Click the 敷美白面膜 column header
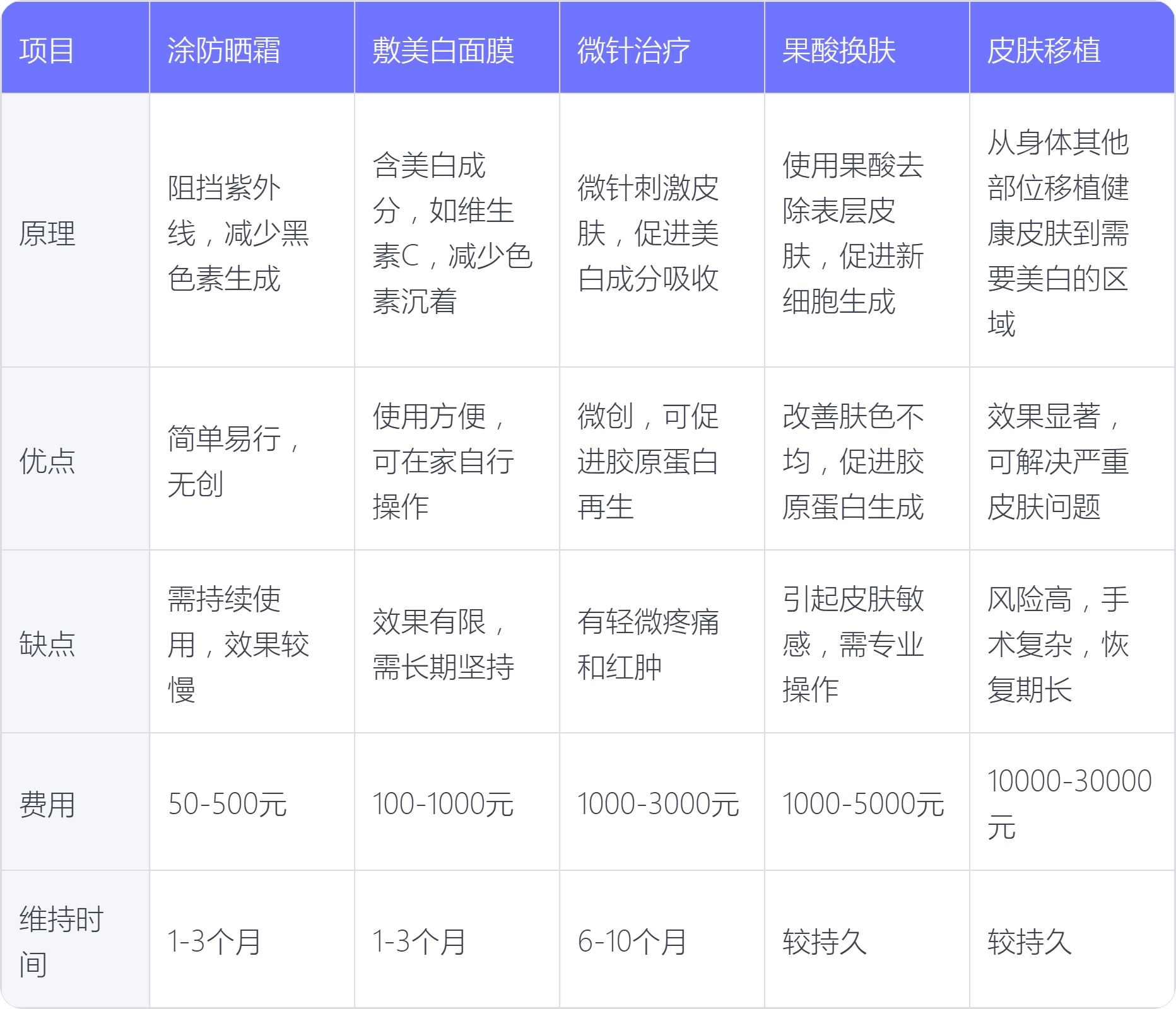The width and height of the screenshot is (1176, 1009). 443,50
